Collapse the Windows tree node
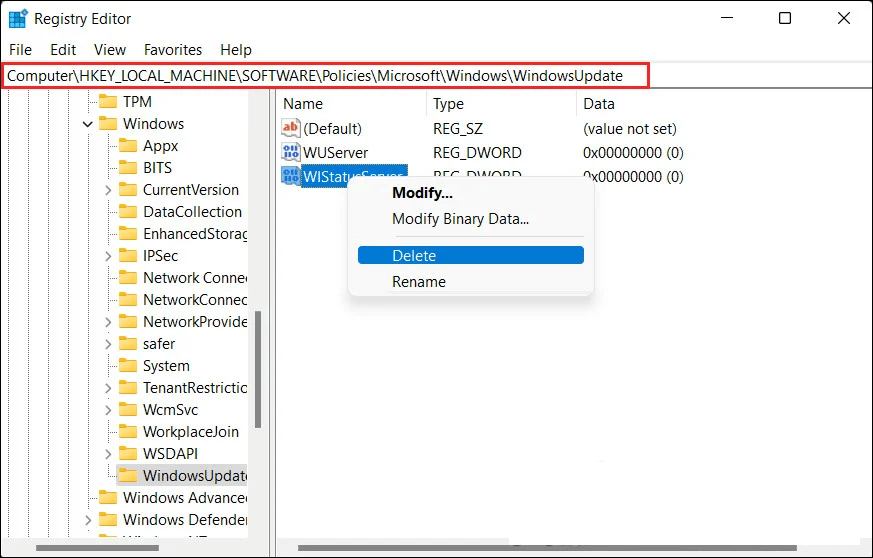The width and height of the screenshot is (873, 558). (88, 124)
